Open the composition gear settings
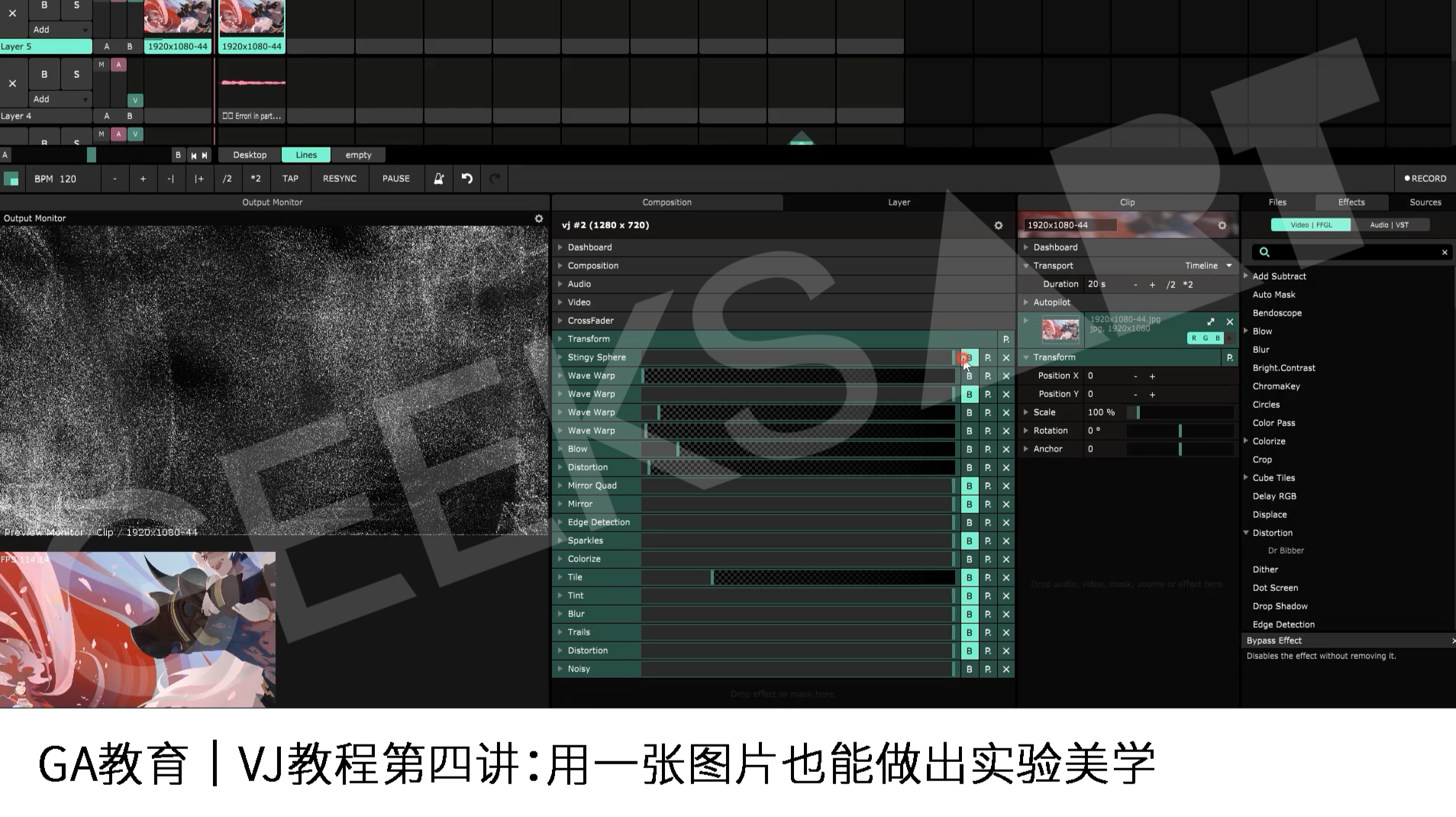Screen dimensions: 1456x817 (999, 225)
